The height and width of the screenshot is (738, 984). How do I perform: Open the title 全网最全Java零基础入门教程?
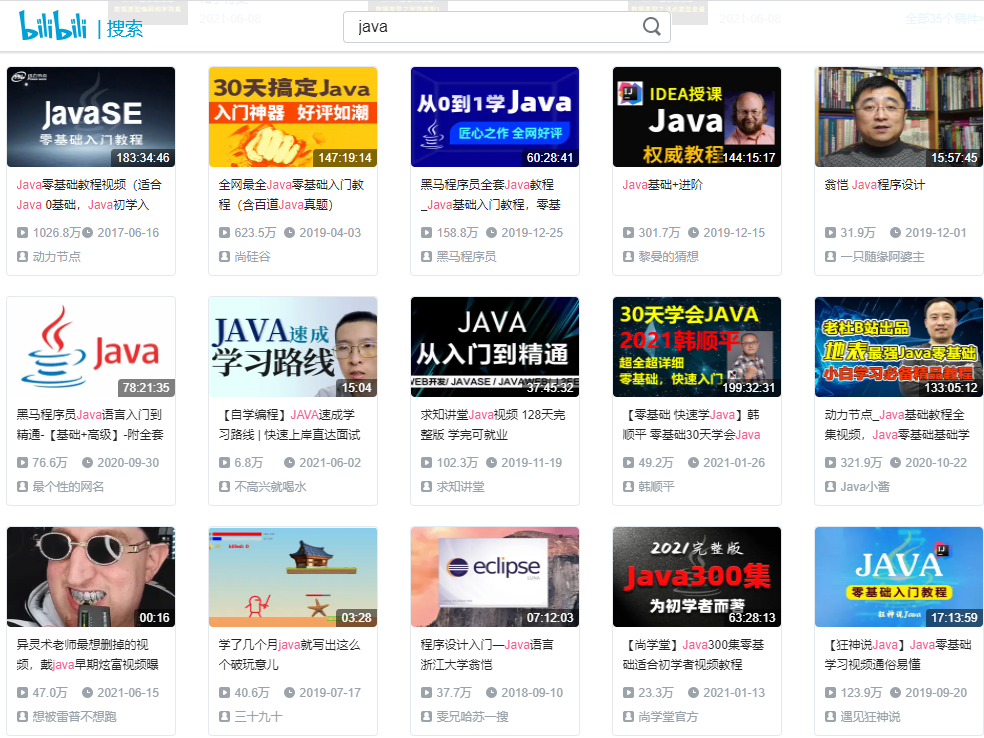coord(291,195)
